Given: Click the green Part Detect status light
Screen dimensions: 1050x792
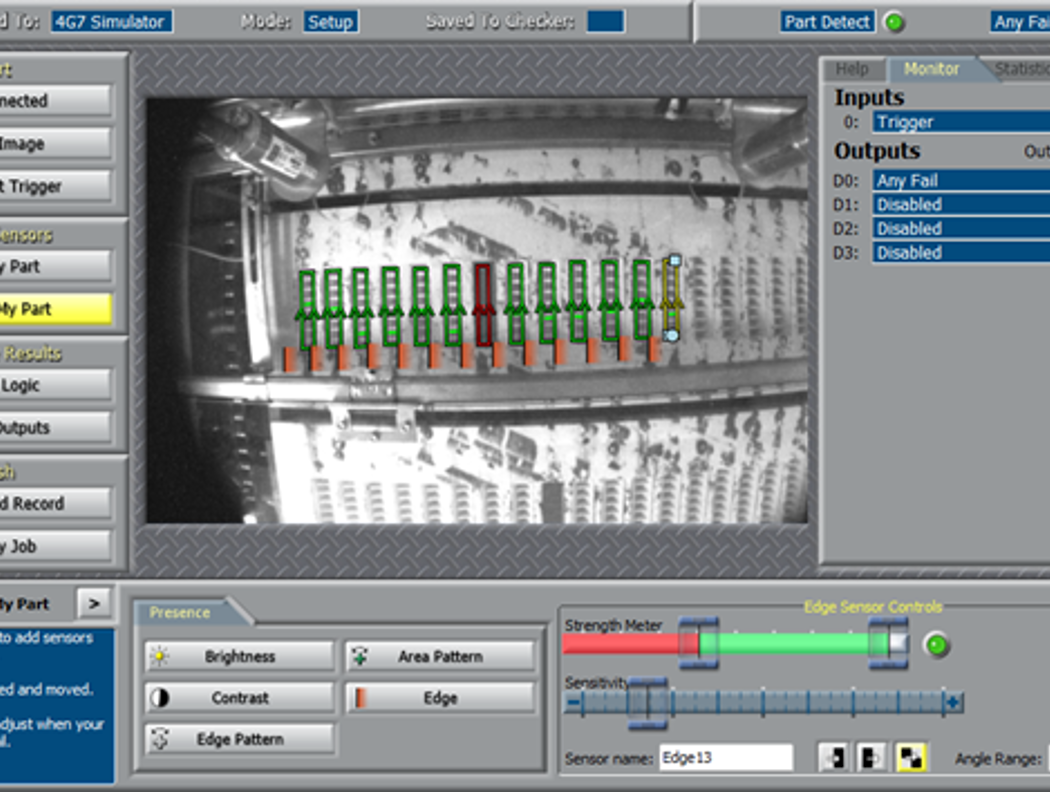Looking at the screenshot, I should 894,21.
